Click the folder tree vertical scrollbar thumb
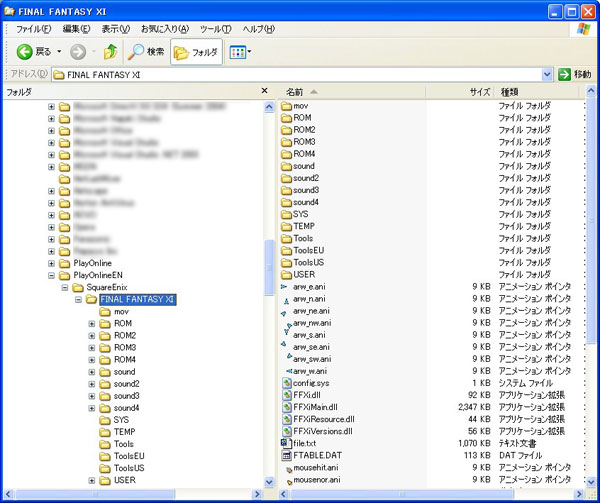The image size is (600, 503). (x=269, y=267)
